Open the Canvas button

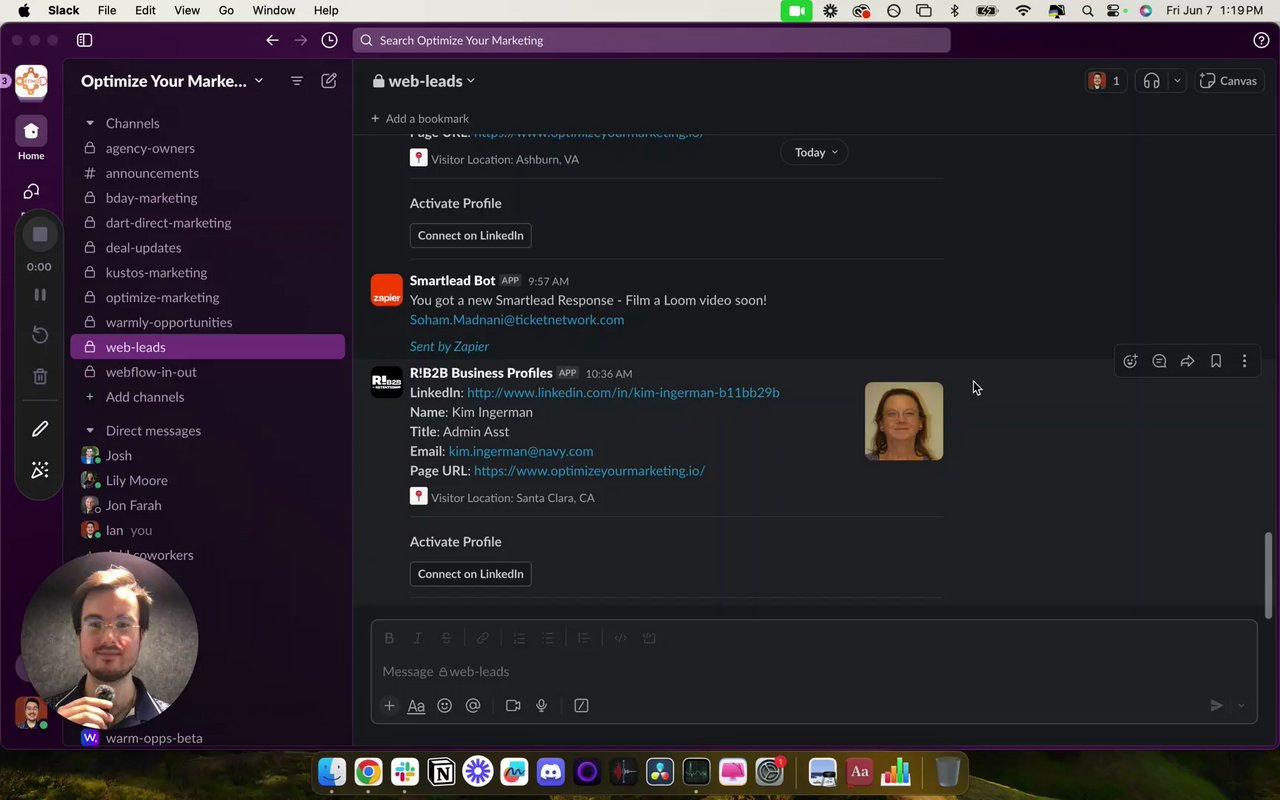pos(1228,81)
